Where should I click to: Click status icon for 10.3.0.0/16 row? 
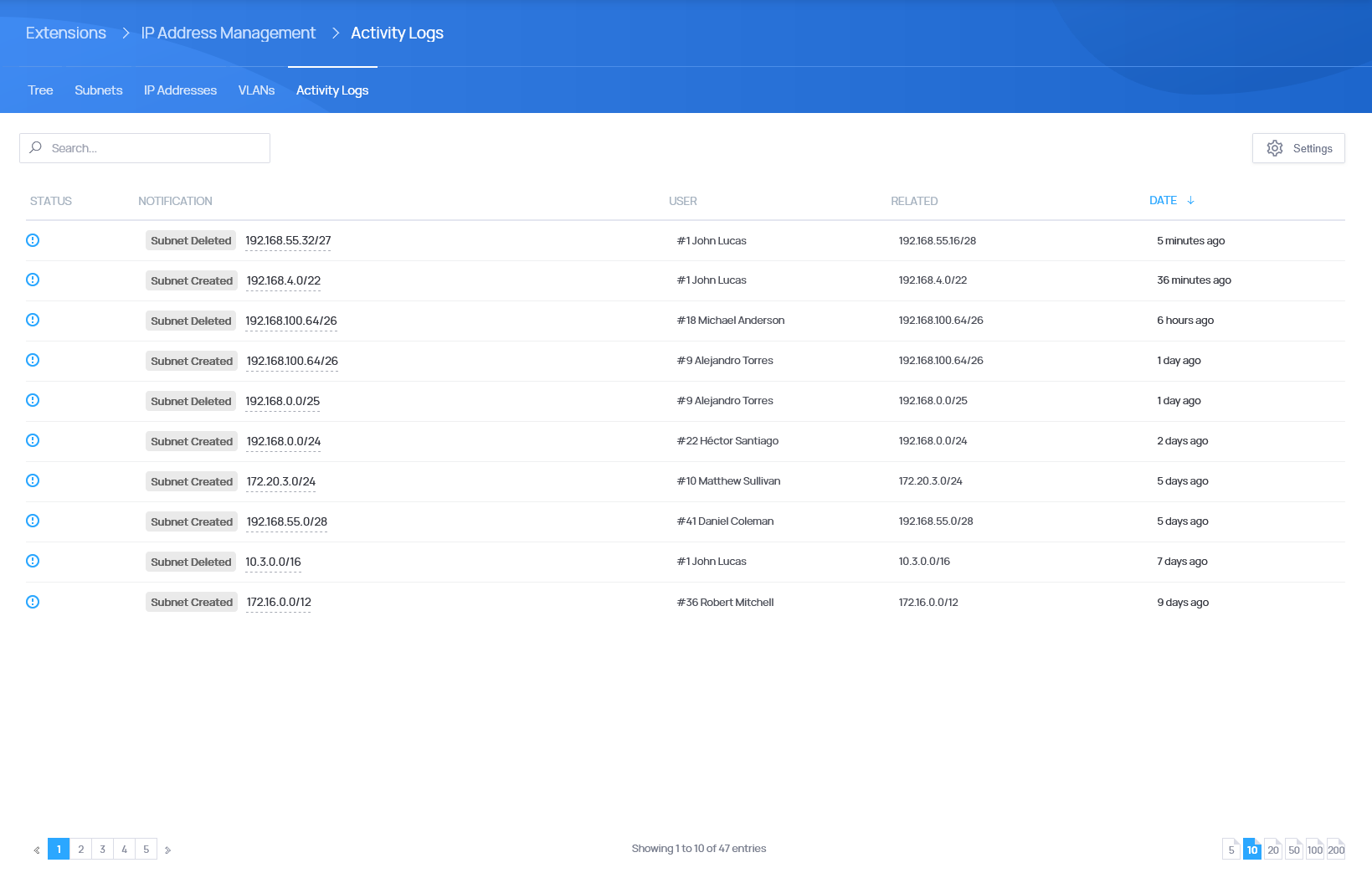click(33, 561)
